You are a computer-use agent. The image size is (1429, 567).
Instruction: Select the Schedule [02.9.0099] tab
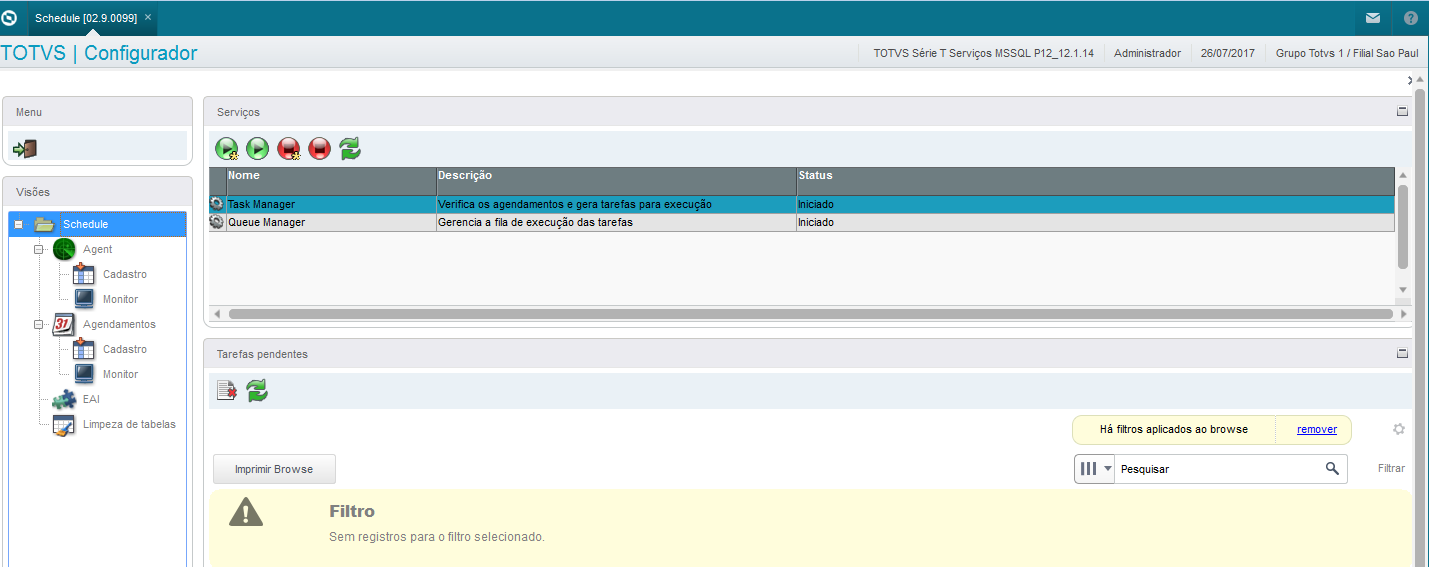tap(86, 18)
